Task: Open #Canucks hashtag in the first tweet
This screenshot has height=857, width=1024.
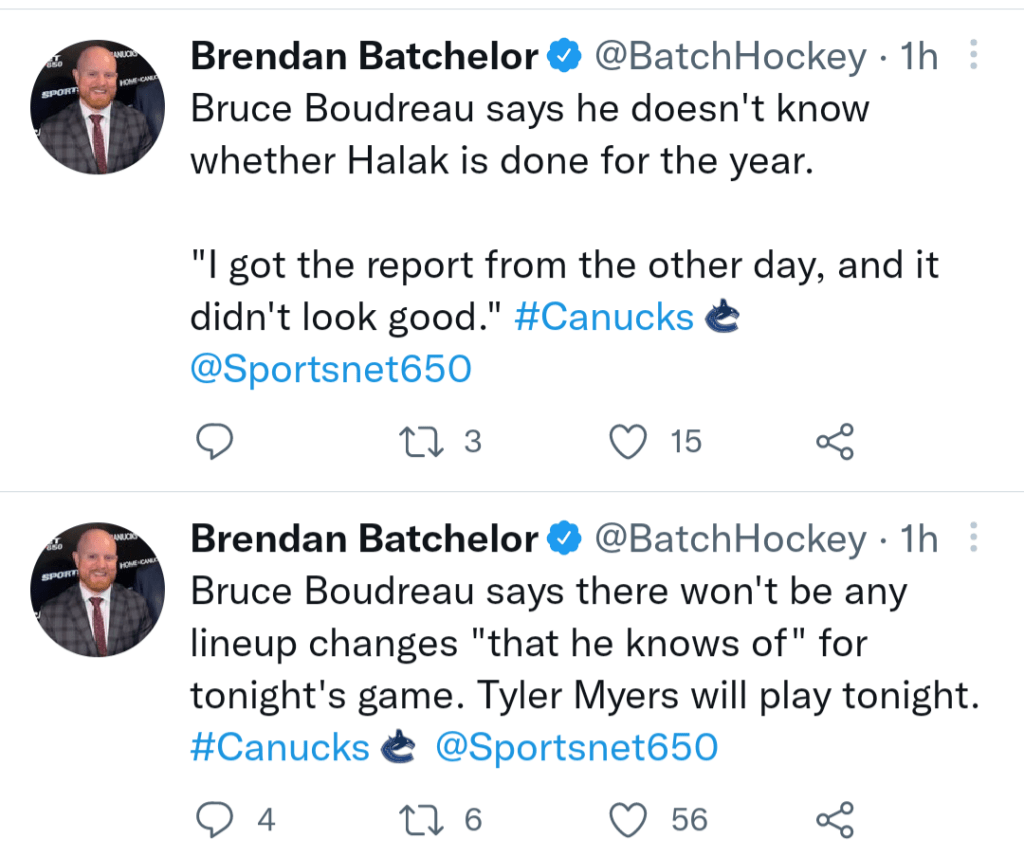Action: (x=604, y=317)
